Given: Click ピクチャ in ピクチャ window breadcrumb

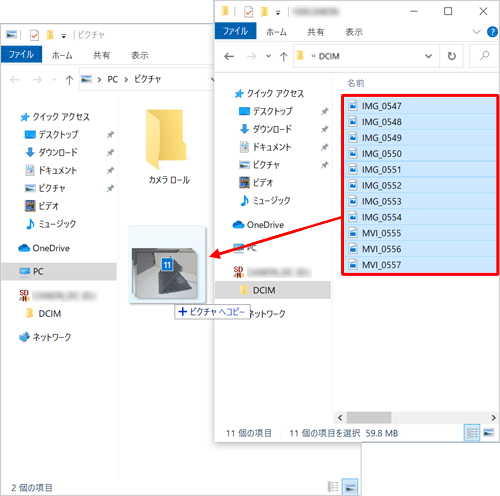Looking at the screenshot, I should (148, 79).
